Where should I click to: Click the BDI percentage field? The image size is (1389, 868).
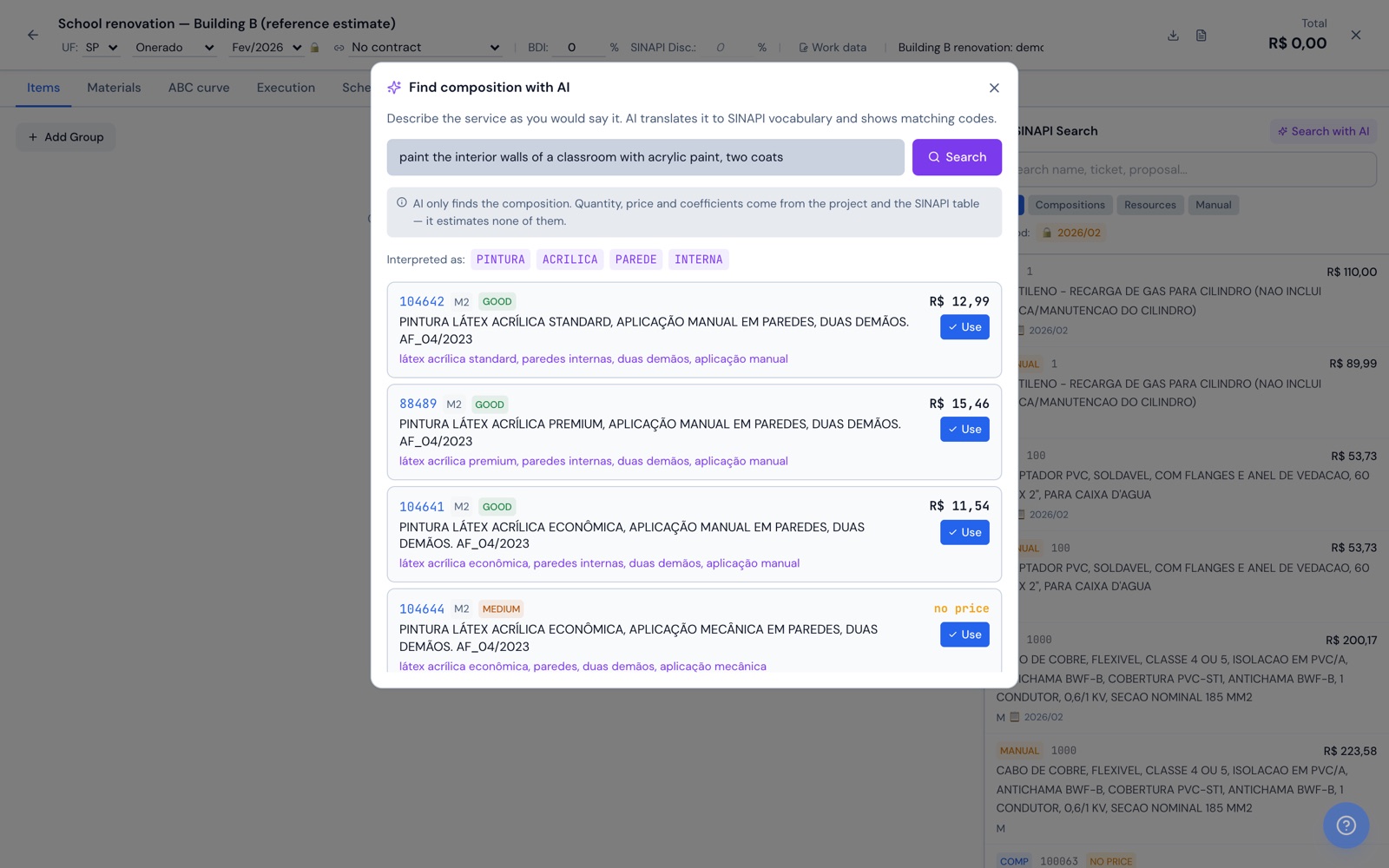point(580,48)
